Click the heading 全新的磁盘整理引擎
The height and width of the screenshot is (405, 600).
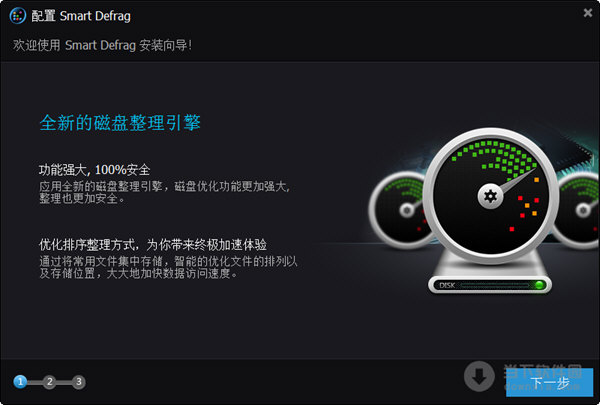120,123
